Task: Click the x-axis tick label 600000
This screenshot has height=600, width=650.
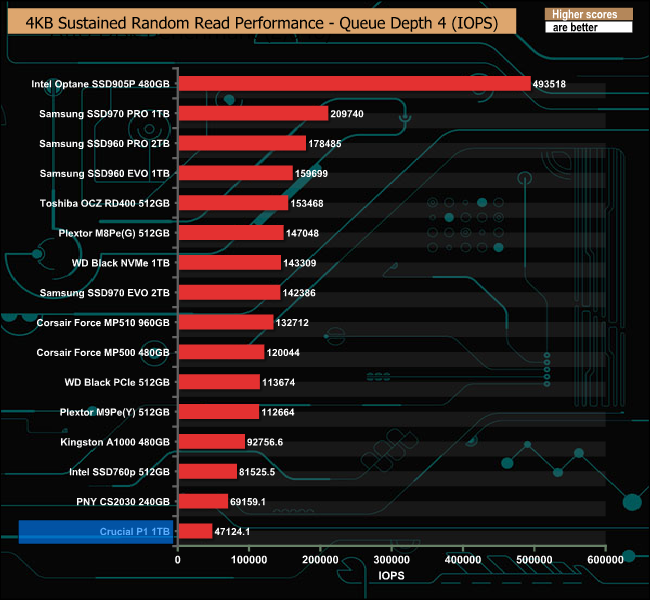Action: pyautogui.click(x=606, y=560)
